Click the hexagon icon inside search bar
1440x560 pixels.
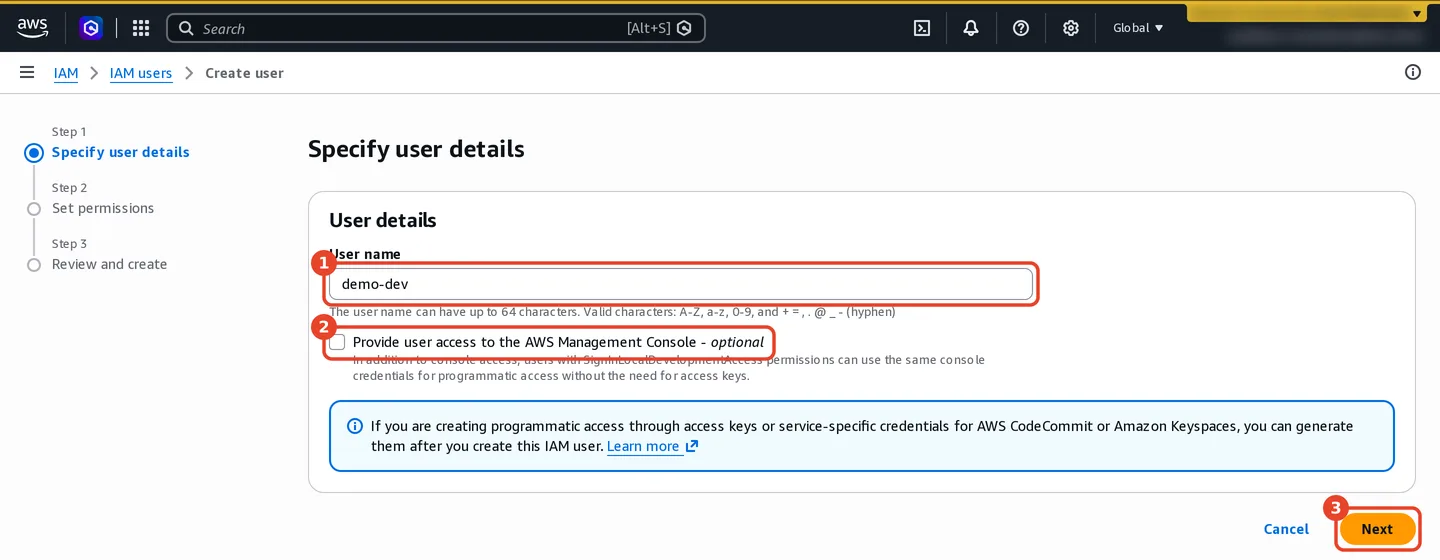[x=684, y=28]
